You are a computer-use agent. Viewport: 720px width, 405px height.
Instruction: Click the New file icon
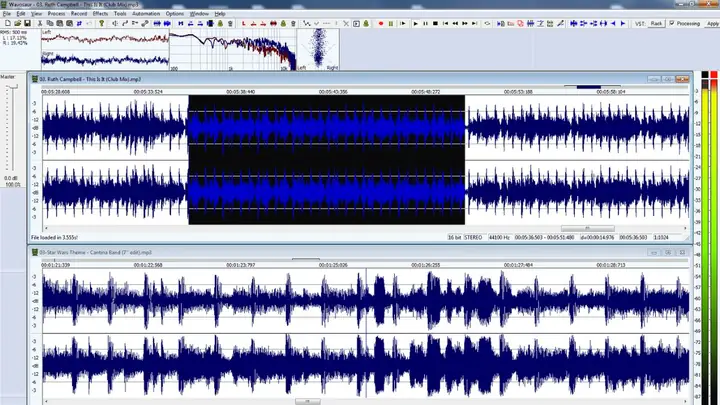click(8, 23)
